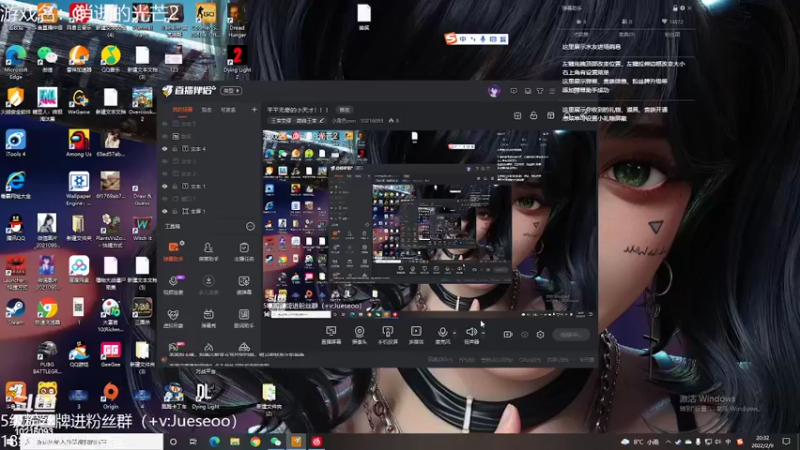Expand speaker options arrow

click(483, 333)
